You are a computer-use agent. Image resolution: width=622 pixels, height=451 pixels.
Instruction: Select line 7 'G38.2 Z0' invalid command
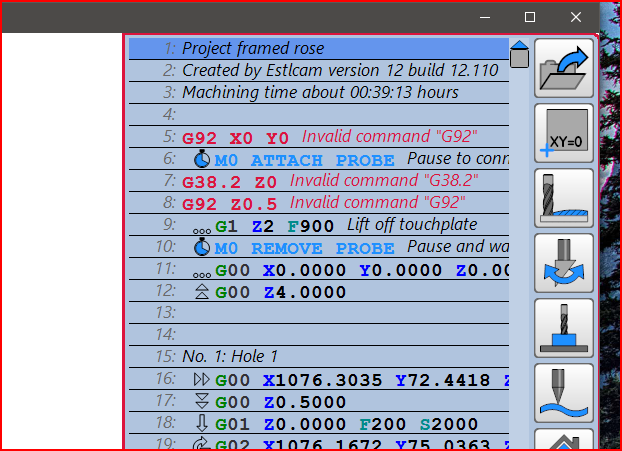point(319,180)
